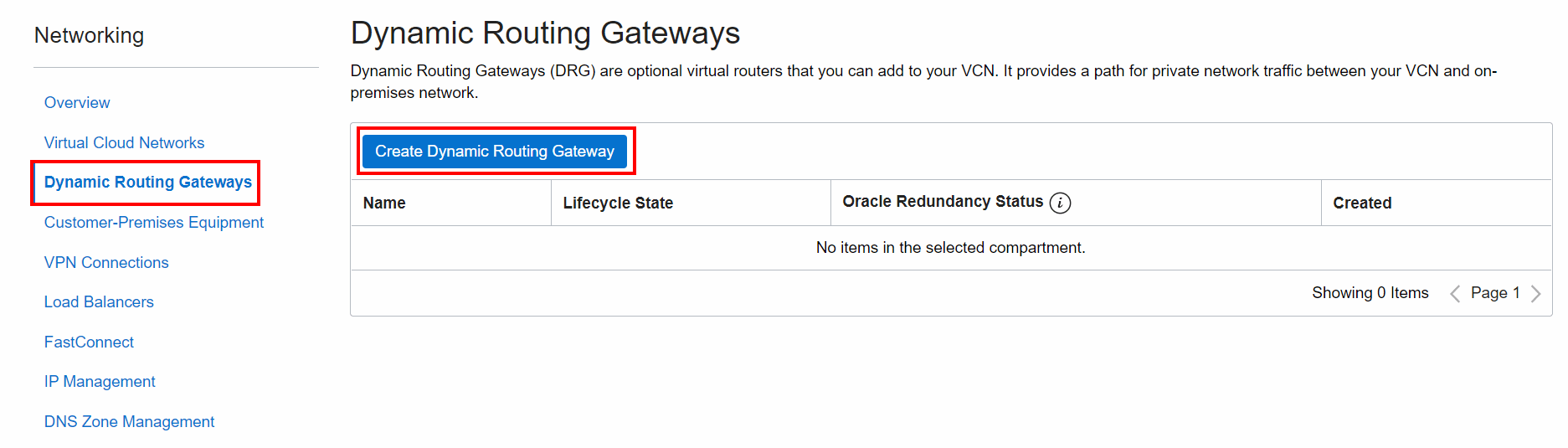Click the Page 1 pagination label
This screenshot has height=448, width=1568.
(1494, 293)
